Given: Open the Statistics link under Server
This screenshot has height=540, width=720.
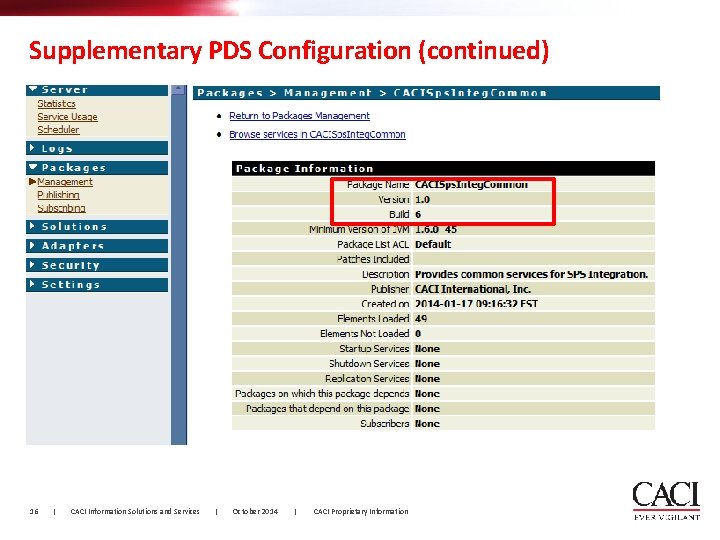Looking at the screenshot, I should point(56,104).
